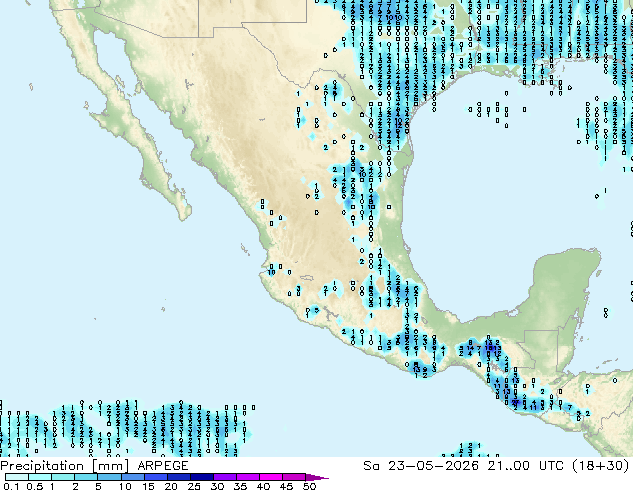Click the 0.5–1 mm legend color swatch
This screenshot has width=634, height=490.
[40, 477]
